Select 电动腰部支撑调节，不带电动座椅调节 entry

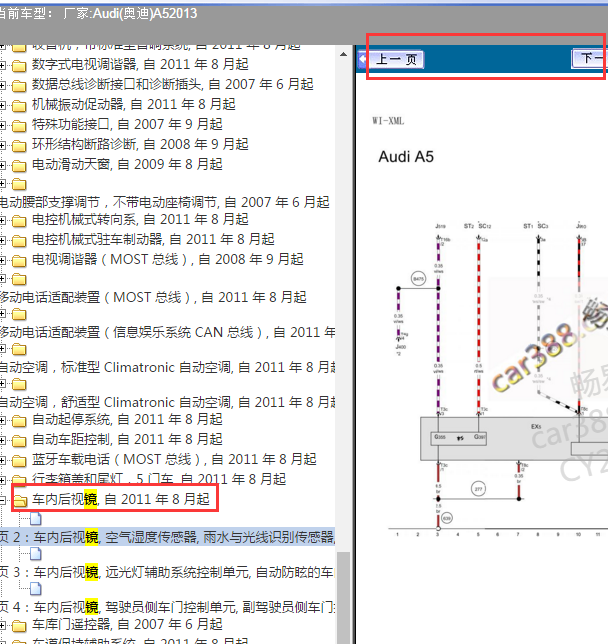[164, 202]
